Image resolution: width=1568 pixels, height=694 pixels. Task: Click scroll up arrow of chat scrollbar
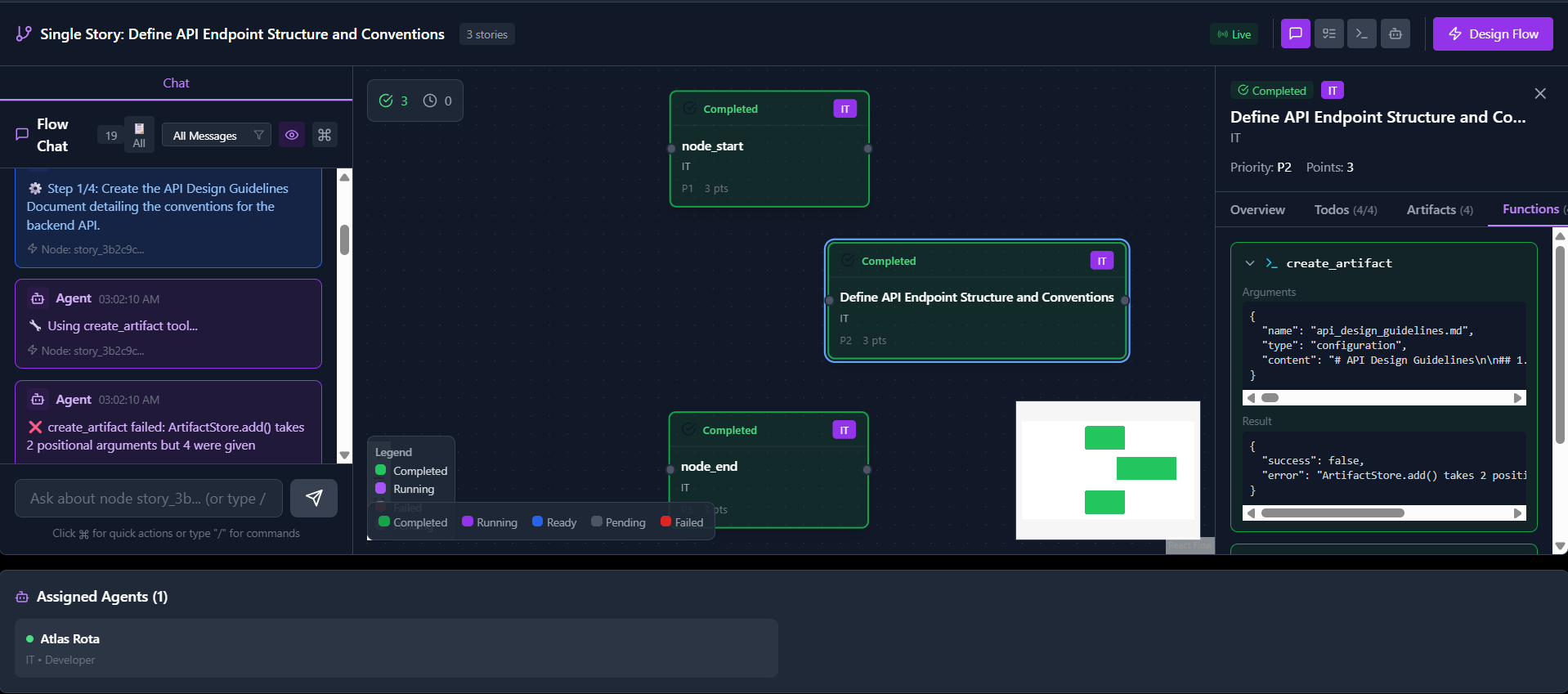tap(345, 177)
